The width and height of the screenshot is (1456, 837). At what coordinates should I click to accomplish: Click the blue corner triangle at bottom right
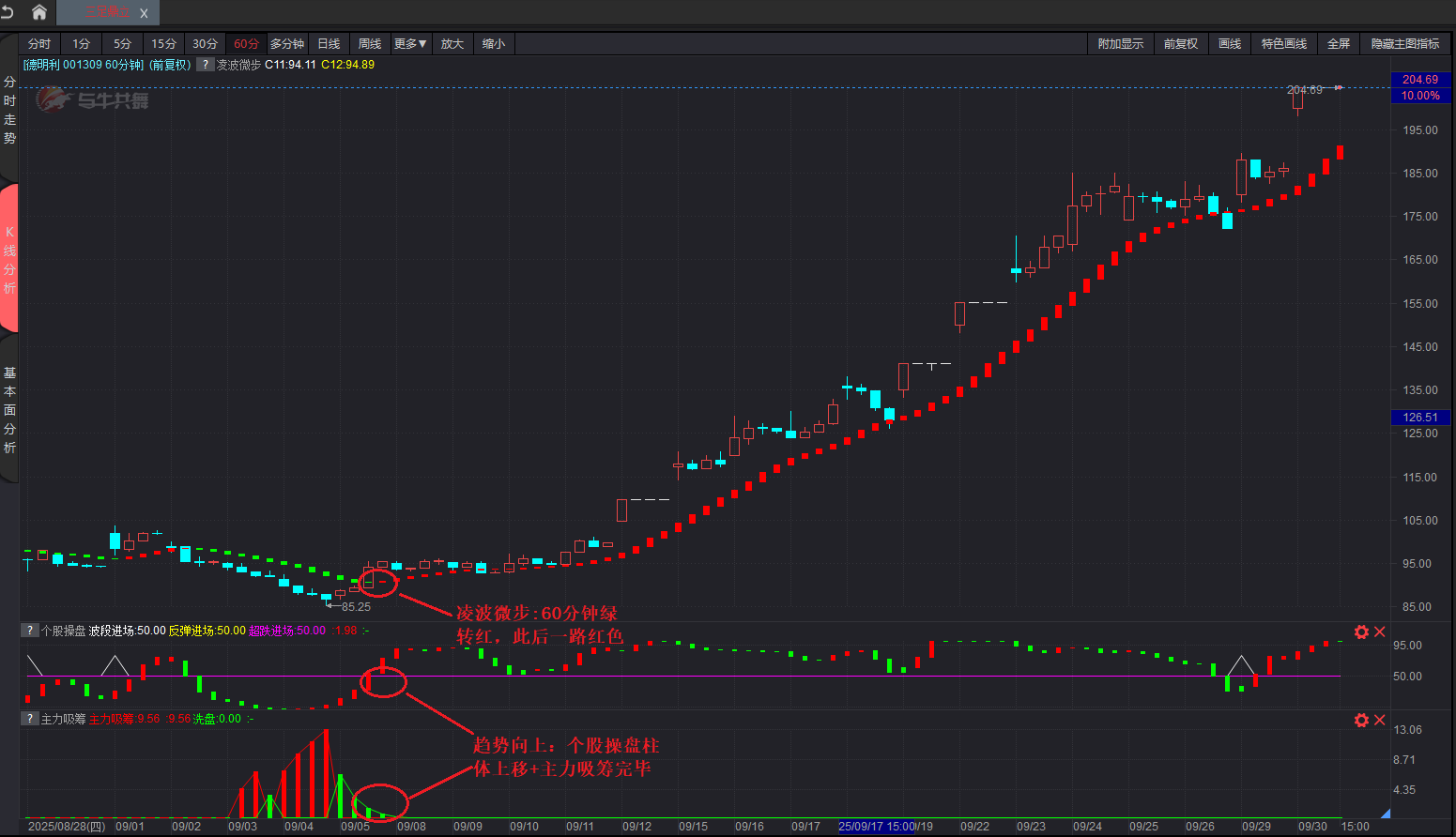click(1385, 813)
